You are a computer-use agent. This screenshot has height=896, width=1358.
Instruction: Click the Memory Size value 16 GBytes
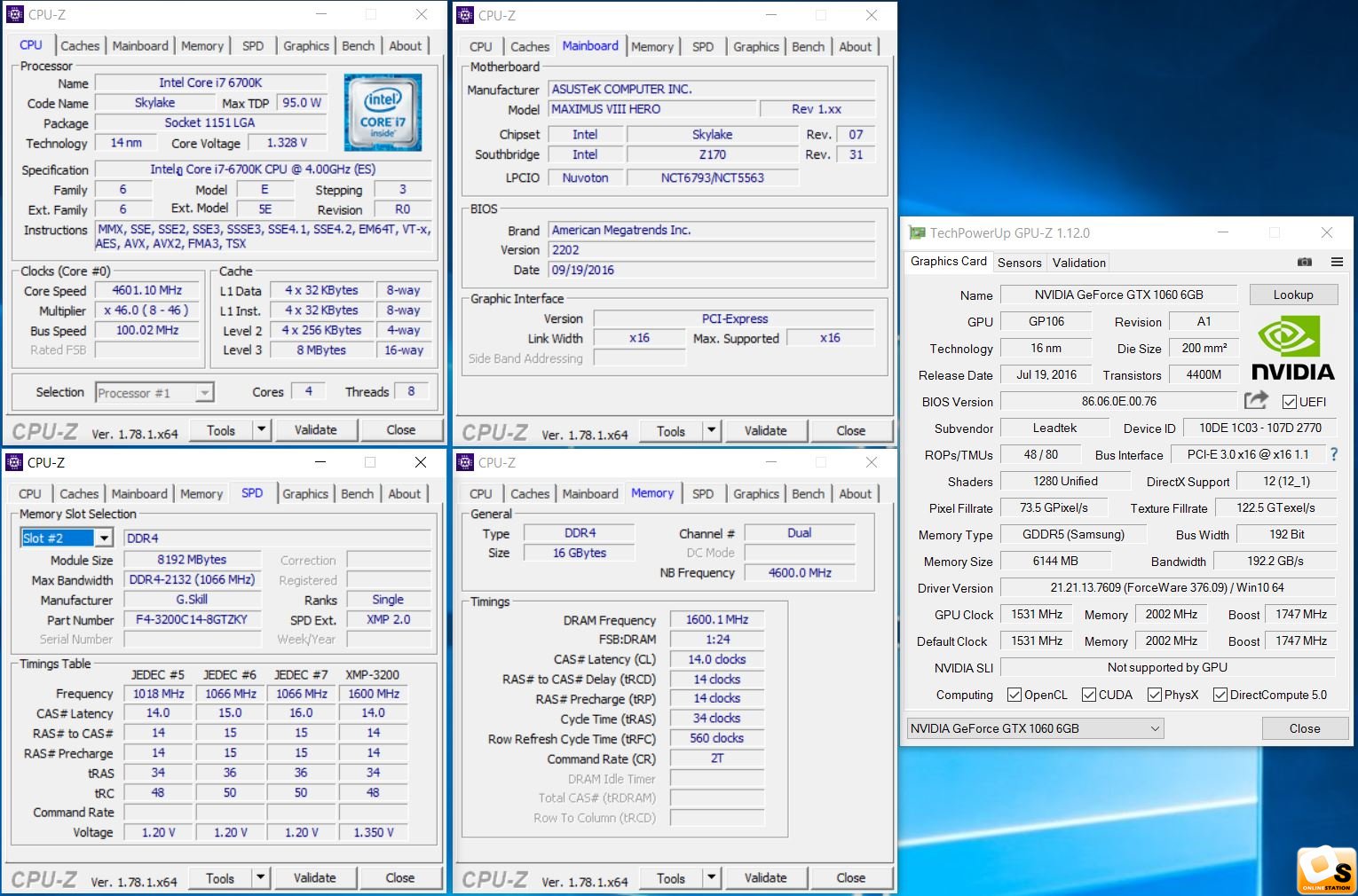(x=580, y=553)
